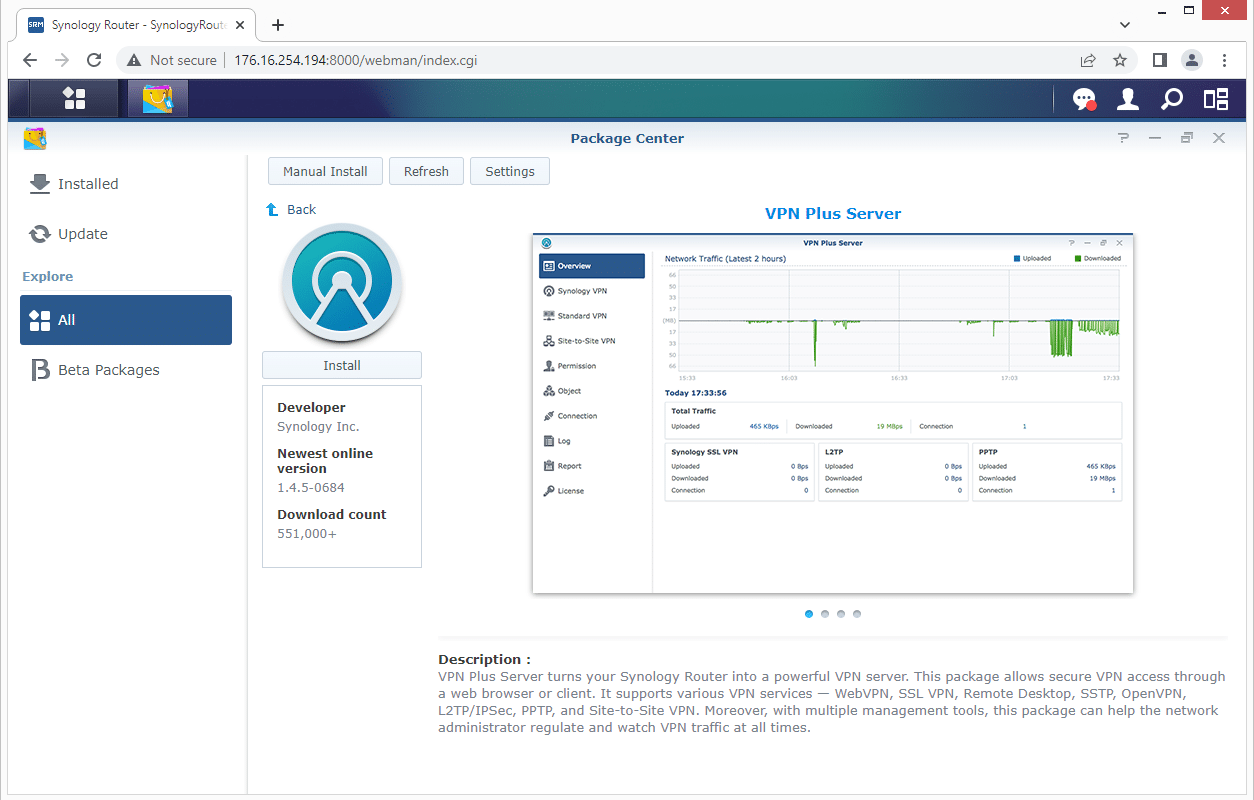This screenshot has height=800, width=1254.
Task: Click version number 1.4.5-0684
Action: [x=311, y=487]
